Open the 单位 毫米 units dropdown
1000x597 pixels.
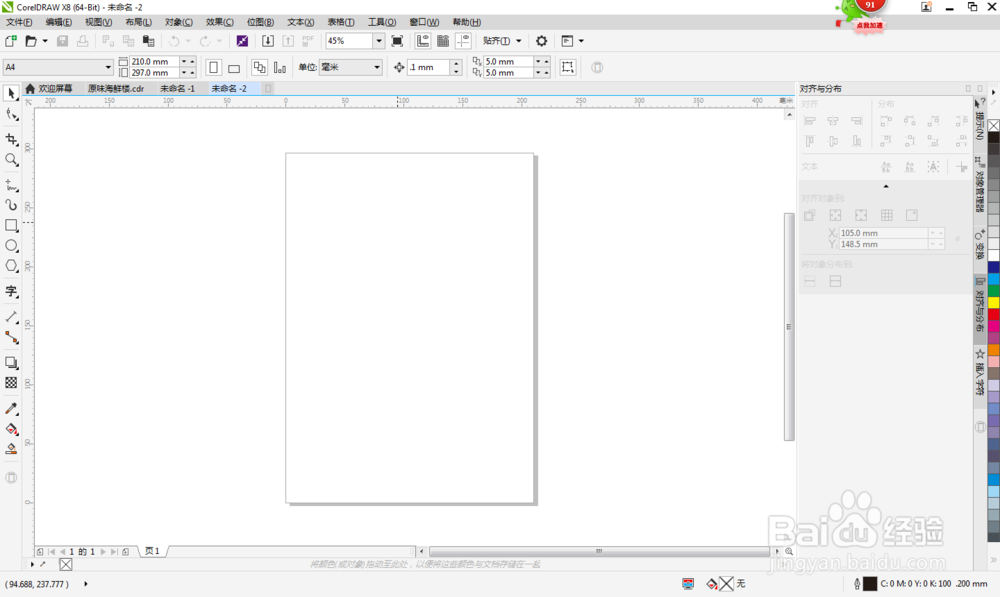click(376, 67)
